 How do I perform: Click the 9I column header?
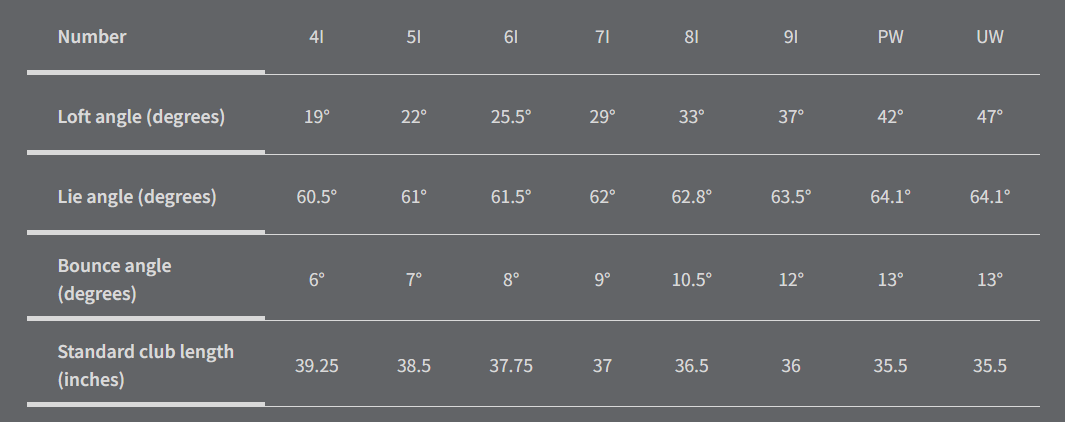click(x=791, y=38)
